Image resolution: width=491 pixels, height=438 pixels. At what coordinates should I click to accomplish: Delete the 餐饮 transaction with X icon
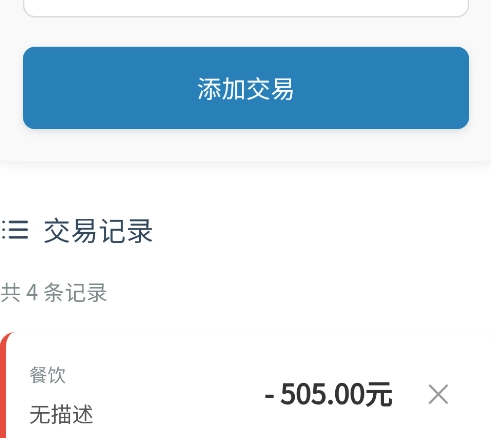(x=438, y=394)
